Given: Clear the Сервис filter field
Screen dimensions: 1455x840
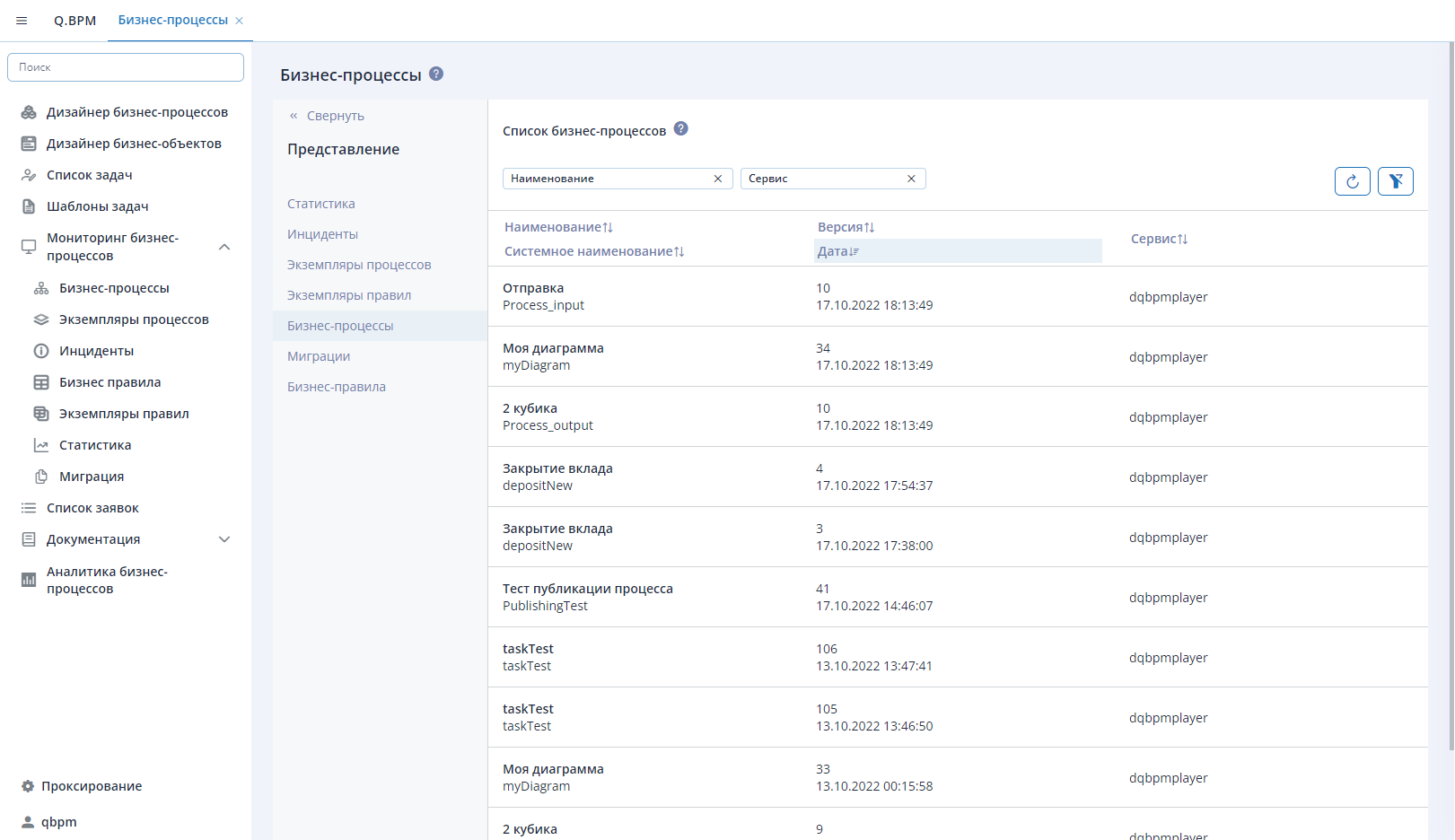Looking at the screenshot, I should pyautogui.click(x=911, y=179).
